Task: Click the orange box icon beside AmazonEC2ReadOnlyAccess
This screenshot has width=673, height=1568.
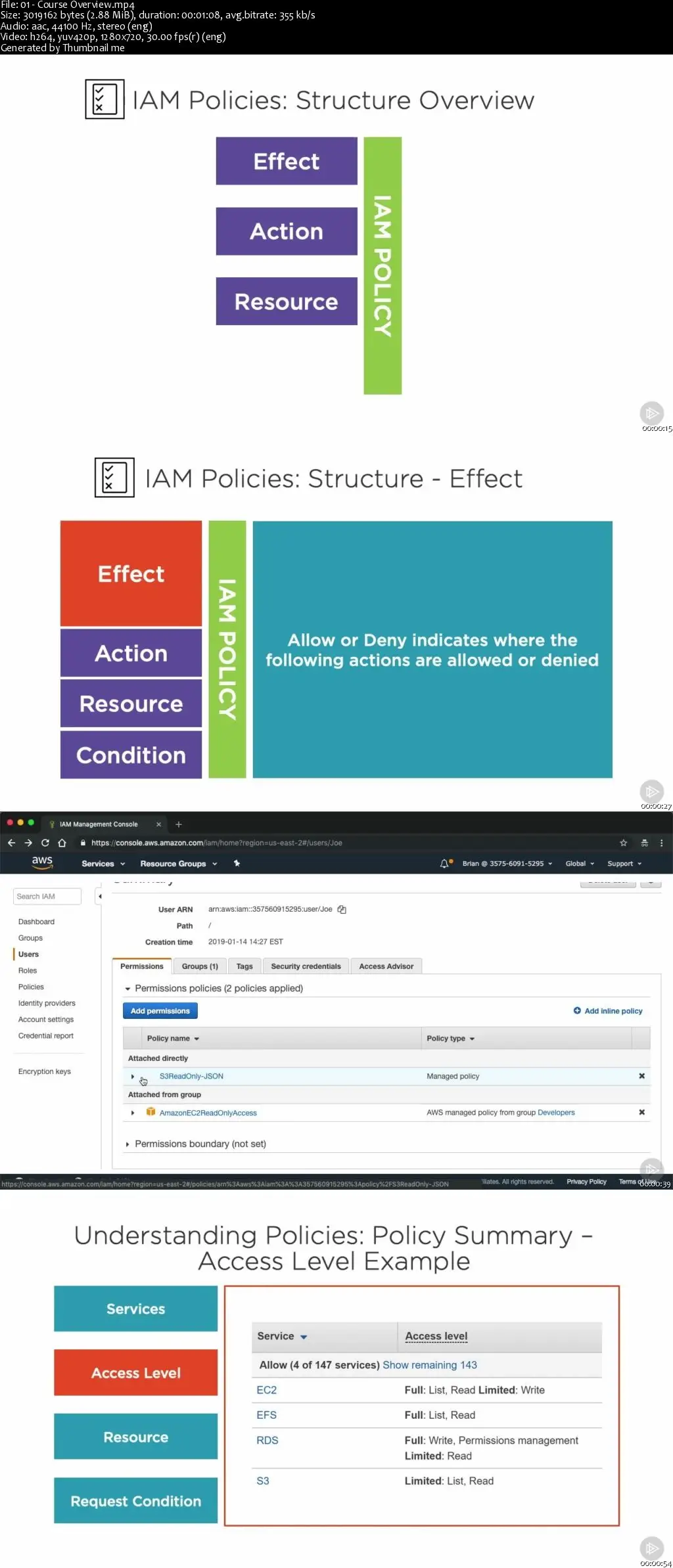Action: click(x=151, y=1112)
